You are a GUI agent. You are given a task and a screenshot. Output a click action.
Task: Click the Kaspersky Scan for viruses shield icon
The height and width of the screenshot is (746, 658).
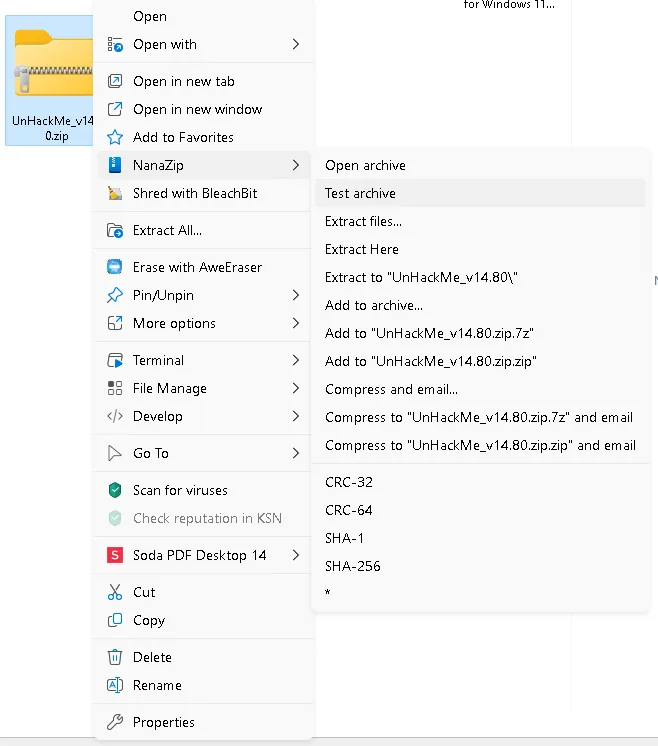tap(115, 490)
